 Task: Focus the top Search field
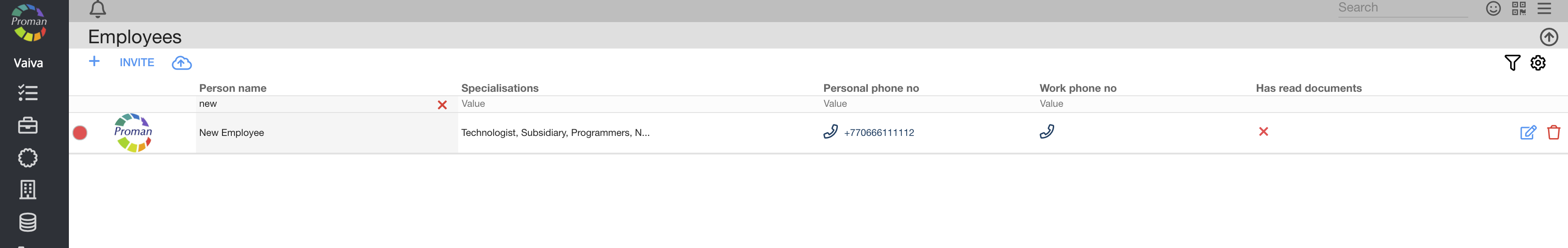click(1402, 8)
